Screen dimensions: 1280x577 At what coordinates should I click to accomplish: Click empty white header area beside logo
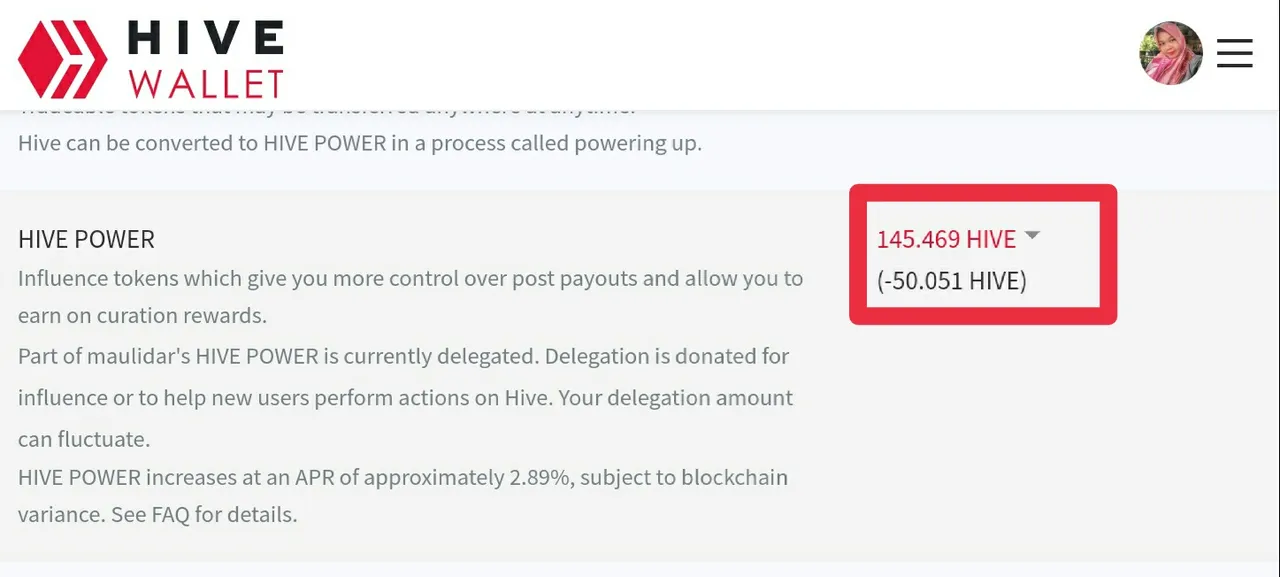click(700, 55)
